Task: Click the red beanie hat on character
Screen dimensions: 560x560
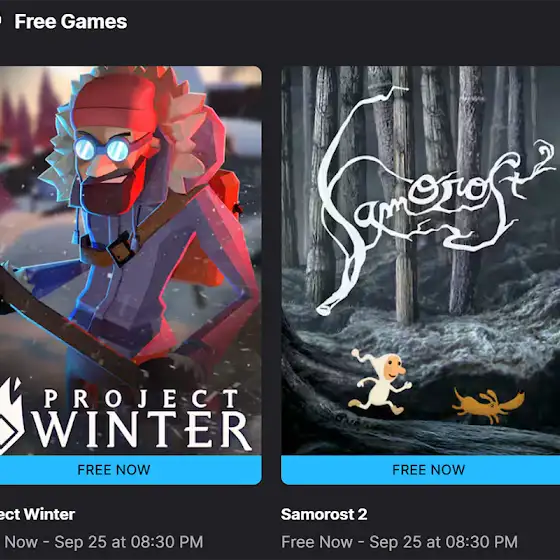Action: [x=115, y=104]
